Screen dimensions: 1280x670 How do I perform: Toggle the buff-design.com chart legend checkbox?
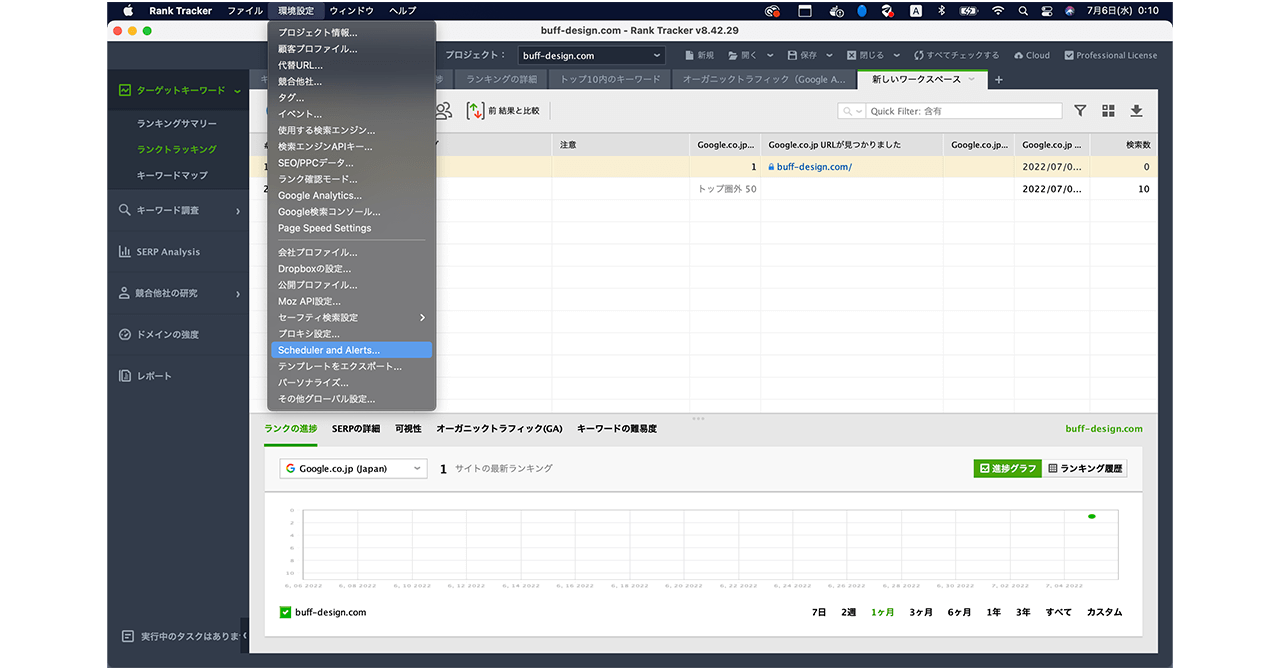coord(285,612)
